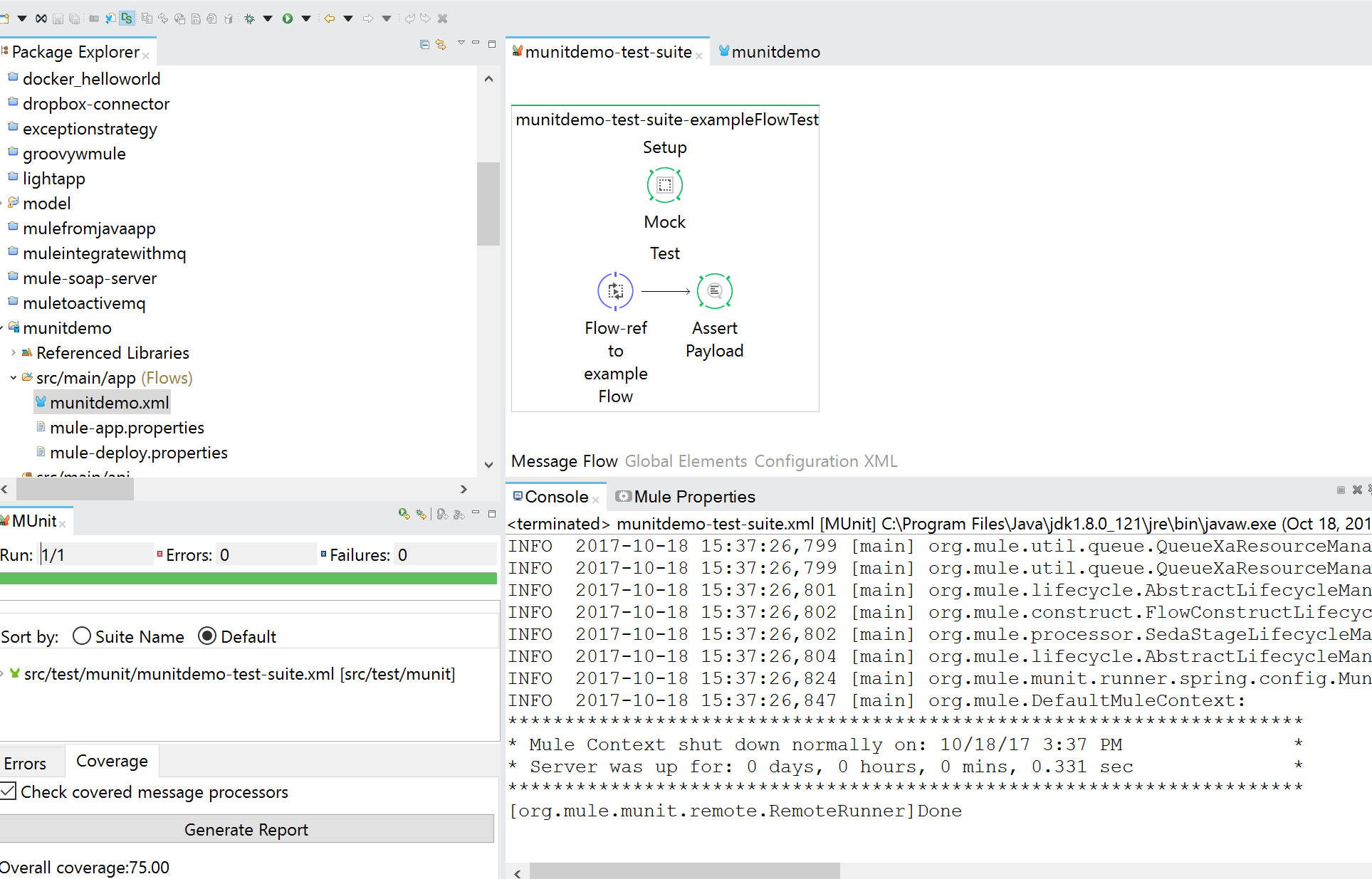Click the @ document icon in the toolbar
The image size is (1372, 879).
[x=211, y=19]
